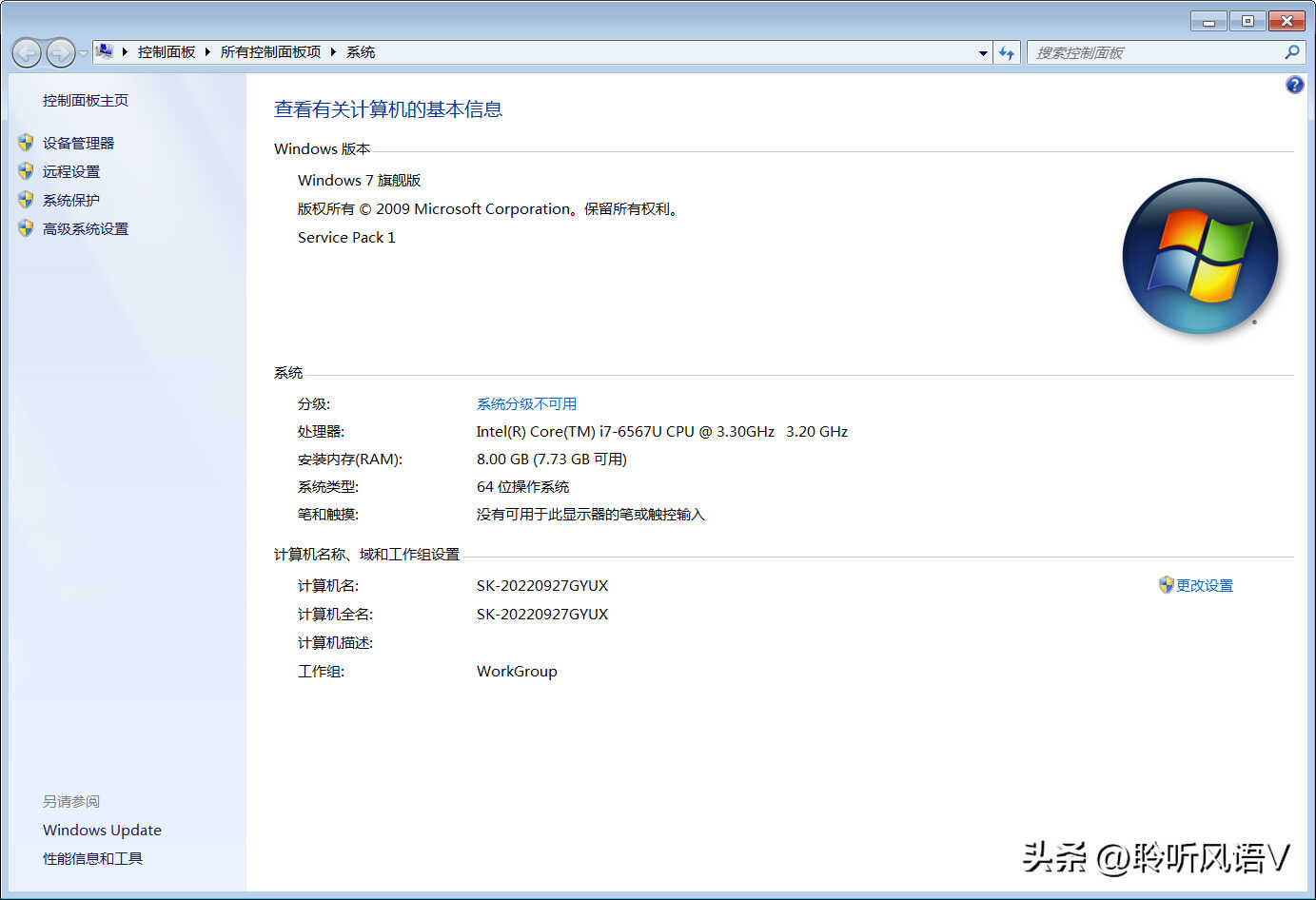1316x900 pixels.
Task: Focus the 搜索控制面板 search field
Action: pos(1151,53)
